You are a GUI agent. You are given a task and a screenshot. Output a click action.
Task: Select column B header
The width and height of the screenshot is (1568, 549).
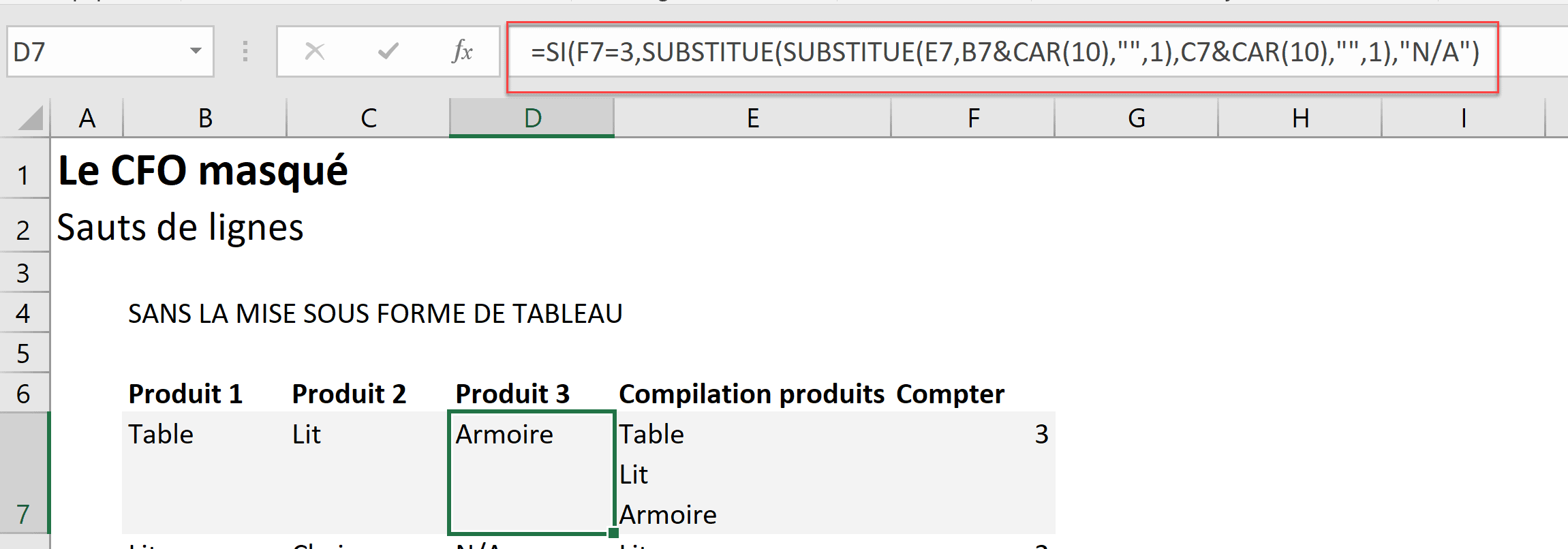205,119
